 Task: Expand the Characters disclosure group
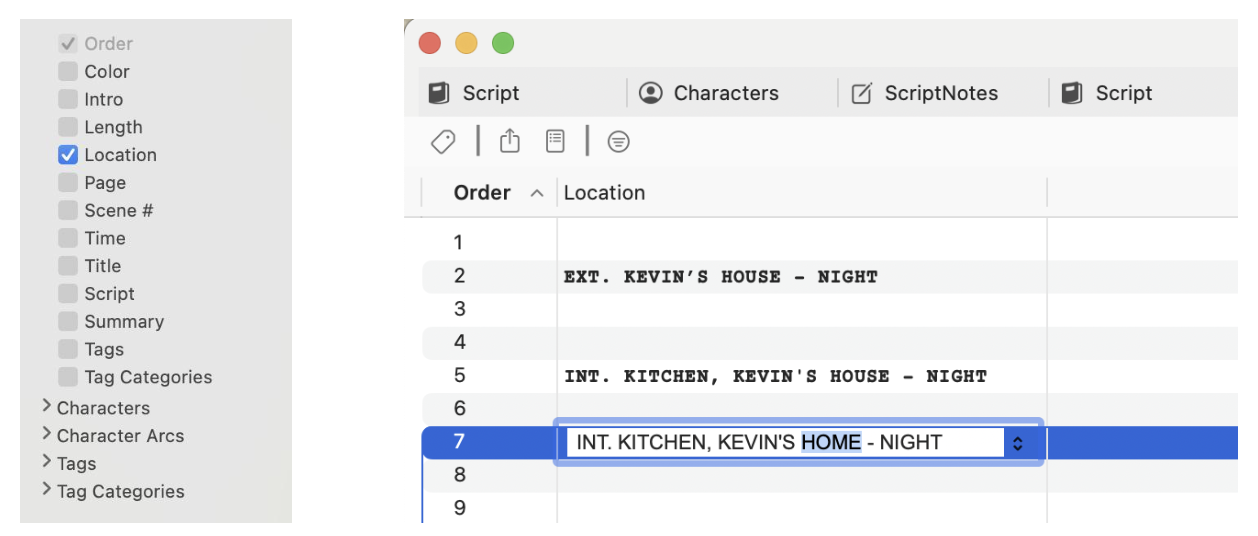(46, 407)
